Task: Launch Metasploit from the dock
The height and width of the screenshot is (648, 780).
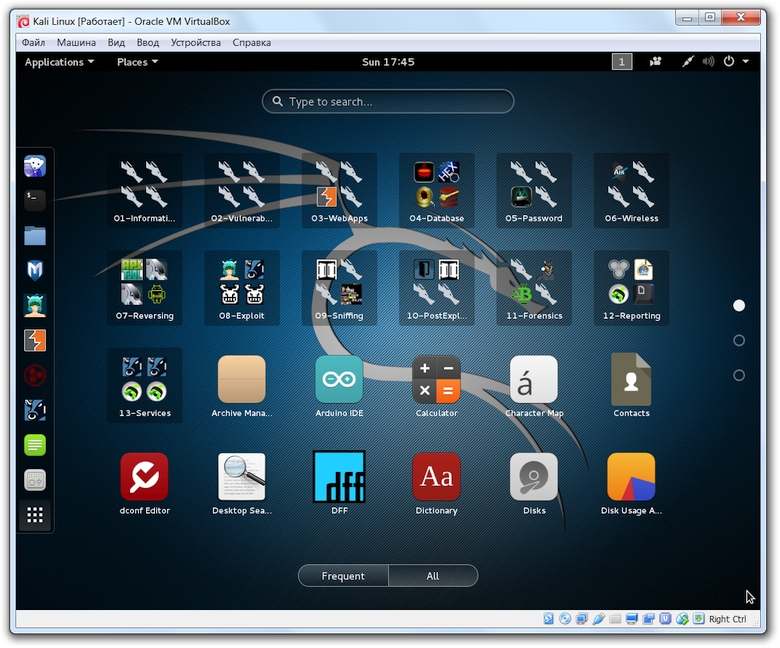Action: (x=35, y=271)
